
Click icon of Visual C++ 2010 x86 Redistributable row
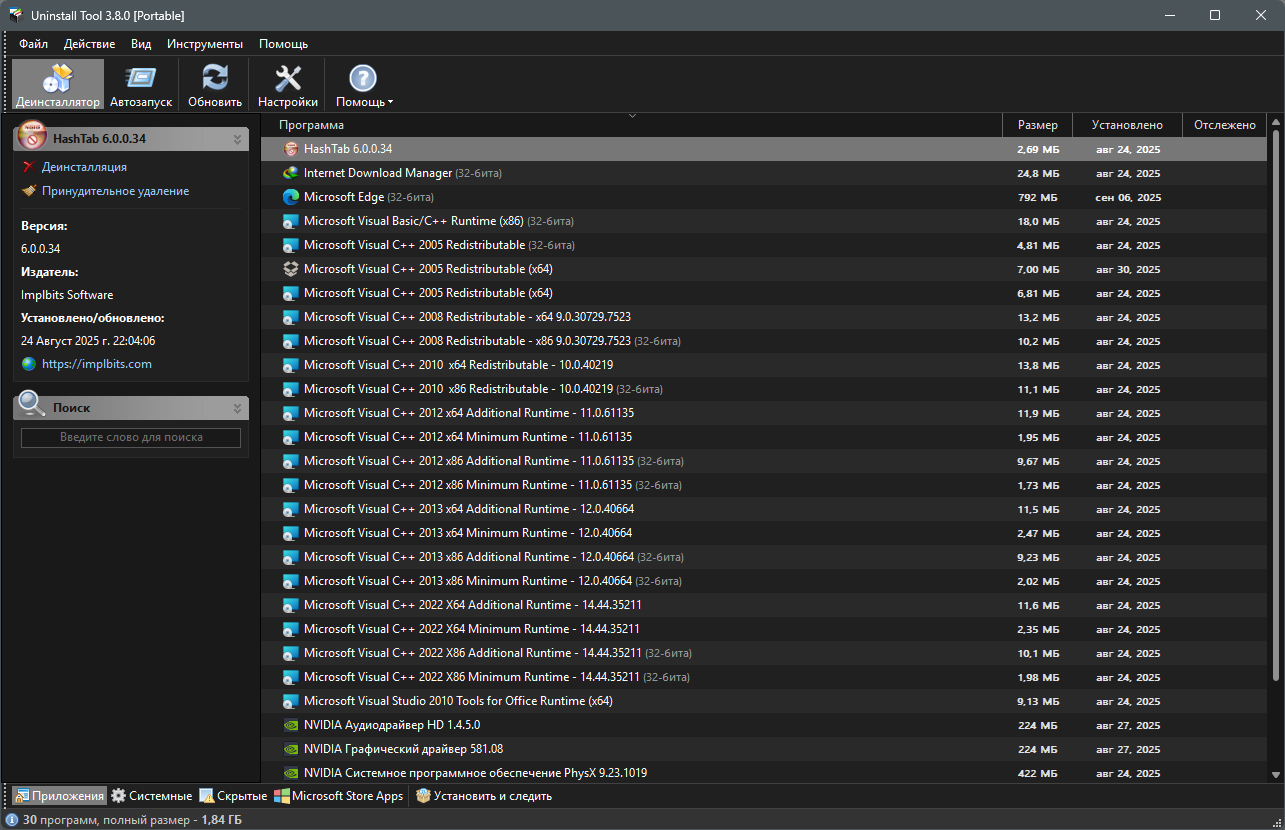(x=291, y=389)
